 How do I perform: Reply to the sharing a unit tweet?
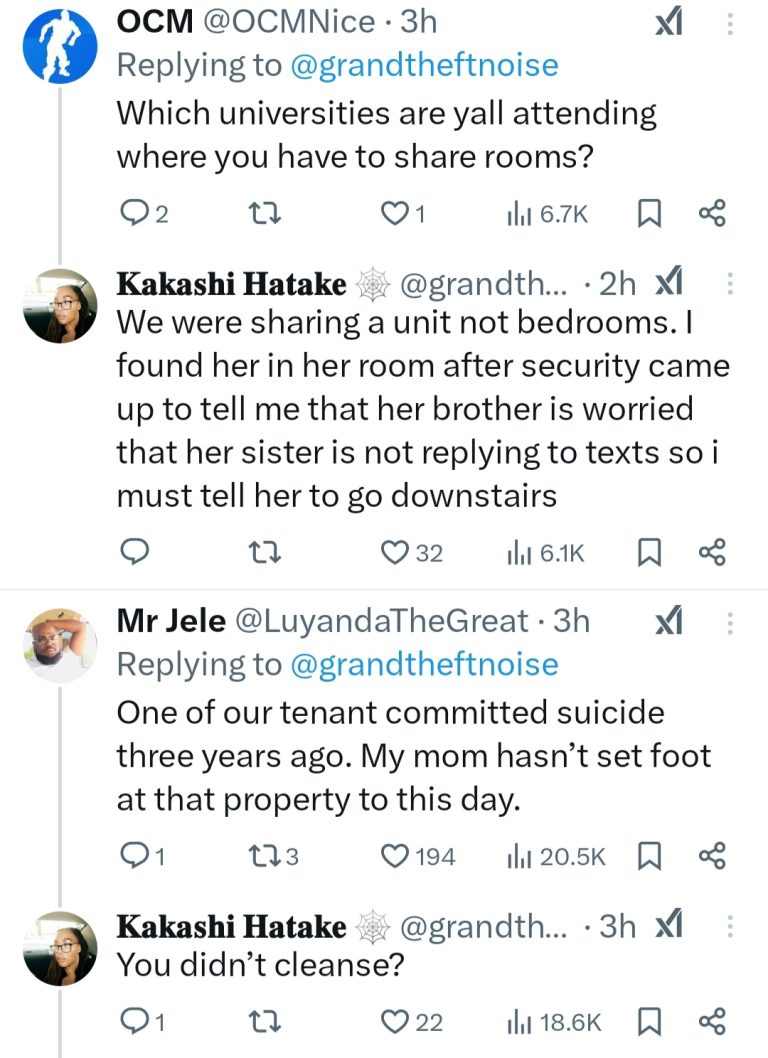(133, 552)
